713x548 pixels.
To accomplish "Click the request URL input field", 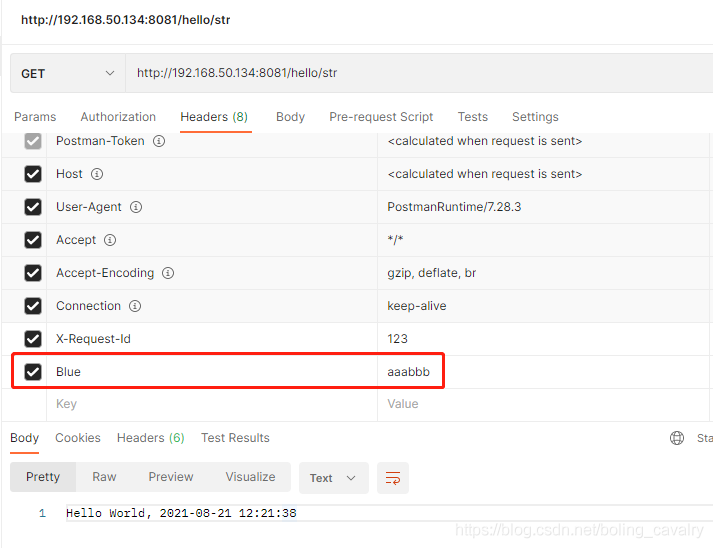I will [x=419, y=73].
